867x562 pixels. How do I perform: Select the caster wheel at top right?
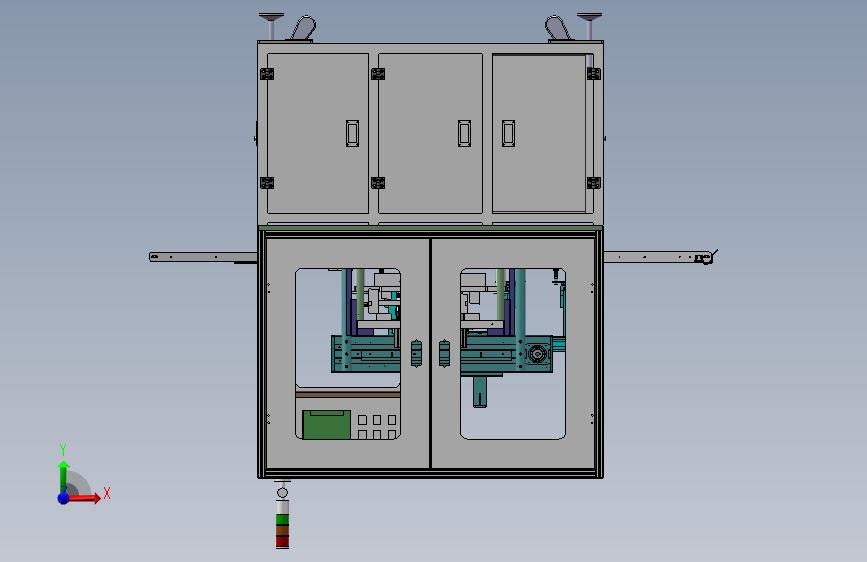(x=557, y=28)
